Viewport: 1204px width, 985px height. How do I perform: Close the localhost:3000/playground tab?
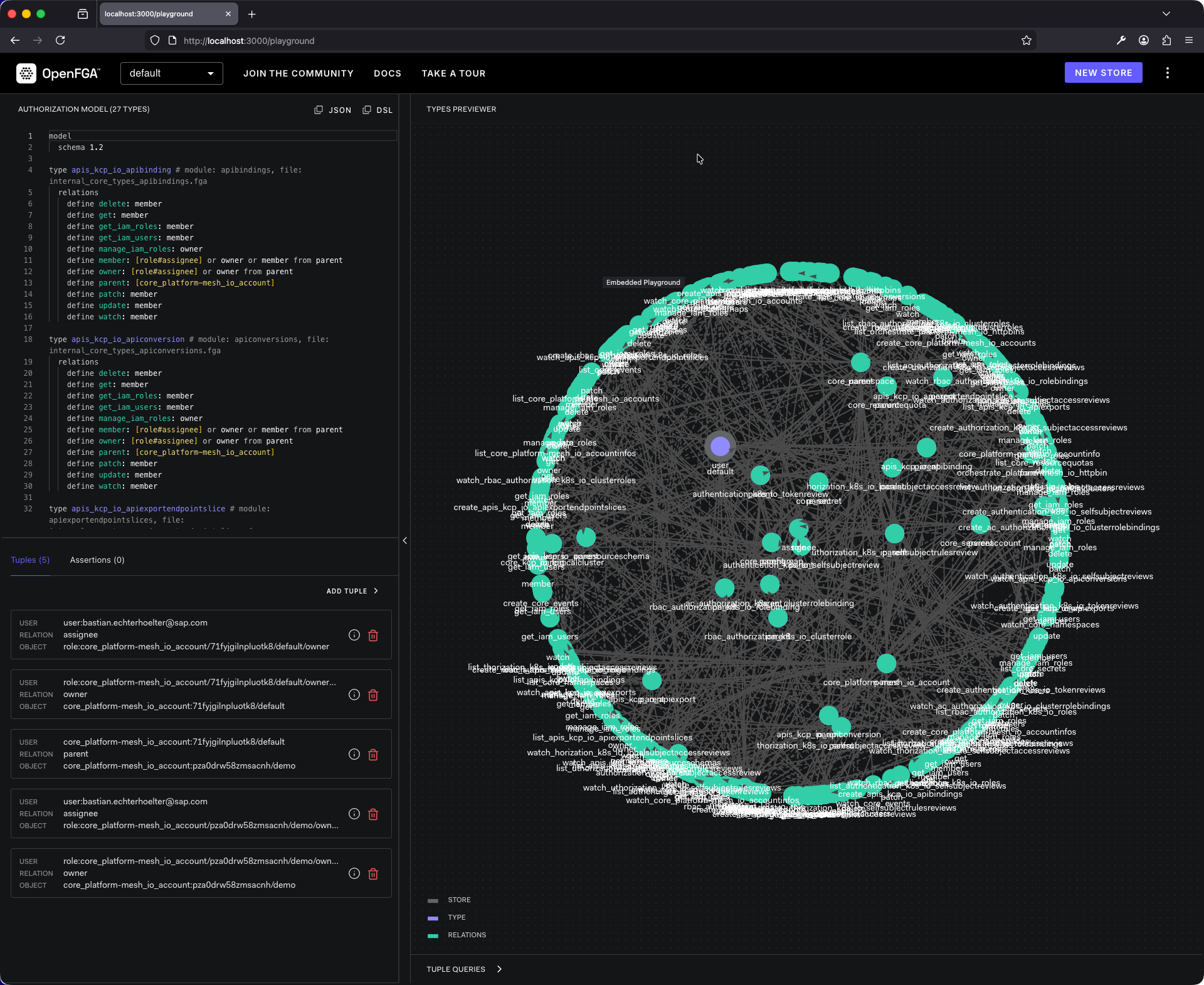point(228,14)
